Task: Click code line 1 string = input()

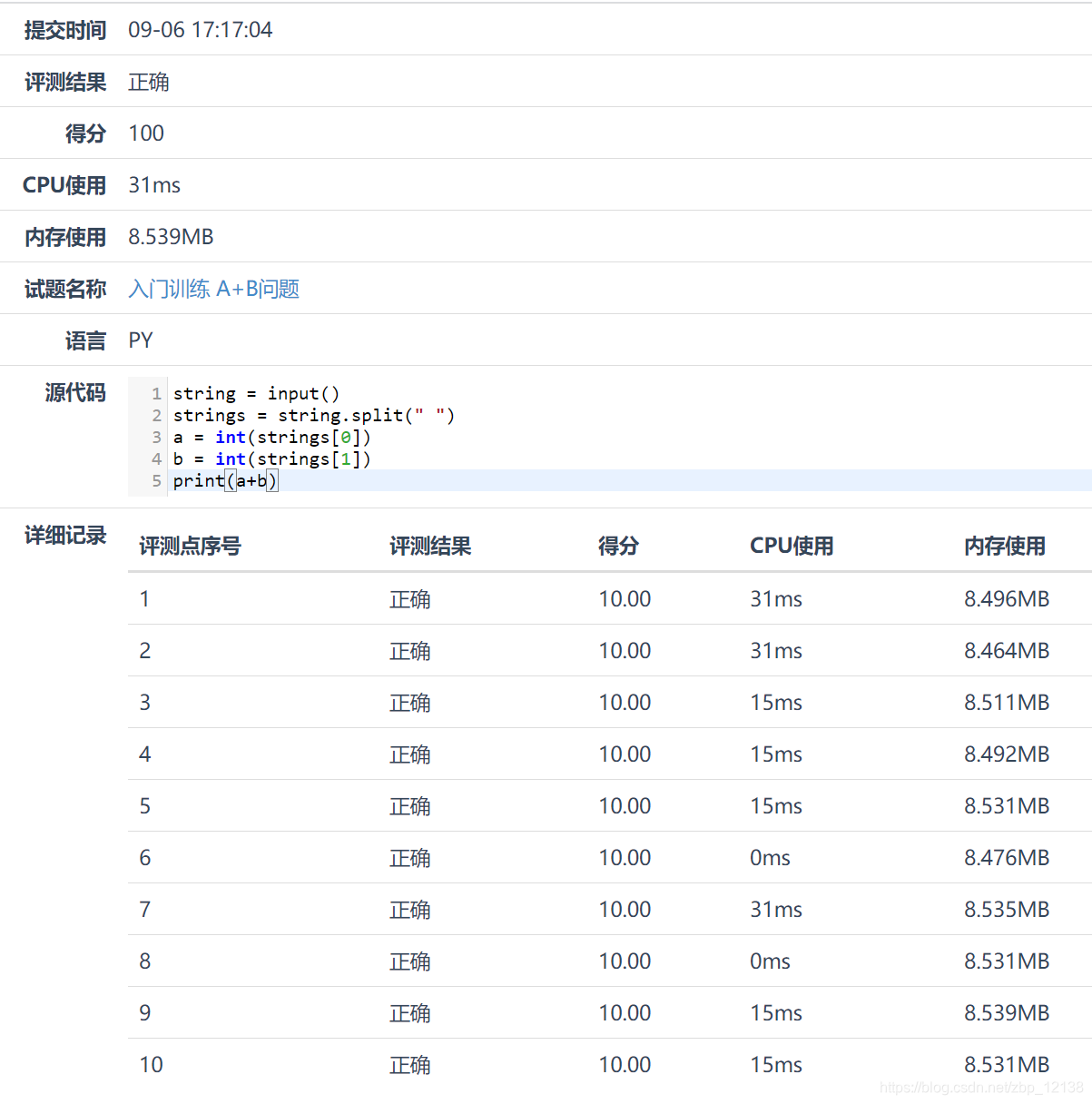Action: click(256, 393)
